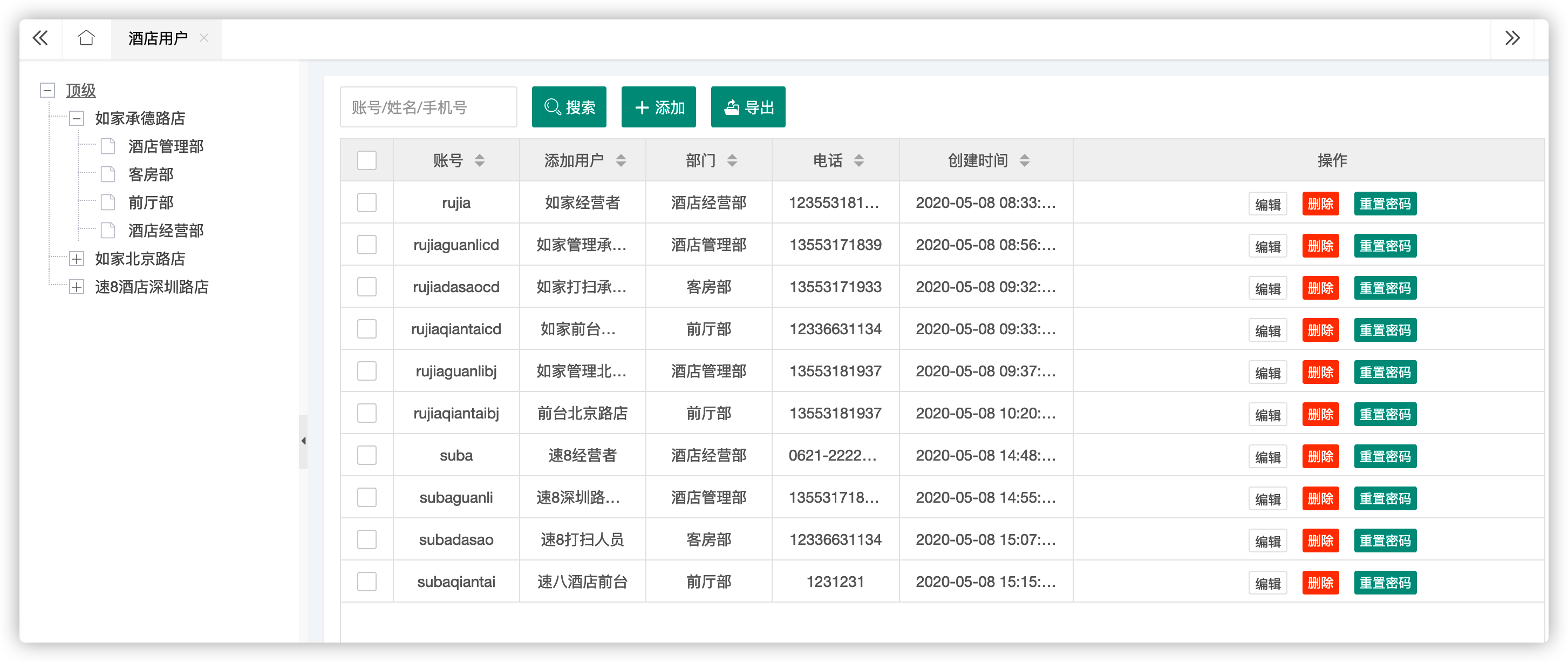Screen dimensions: 1568x662
Task: Collapse the side tree panel with the arrow handle
Action: (x=303, y=441)
